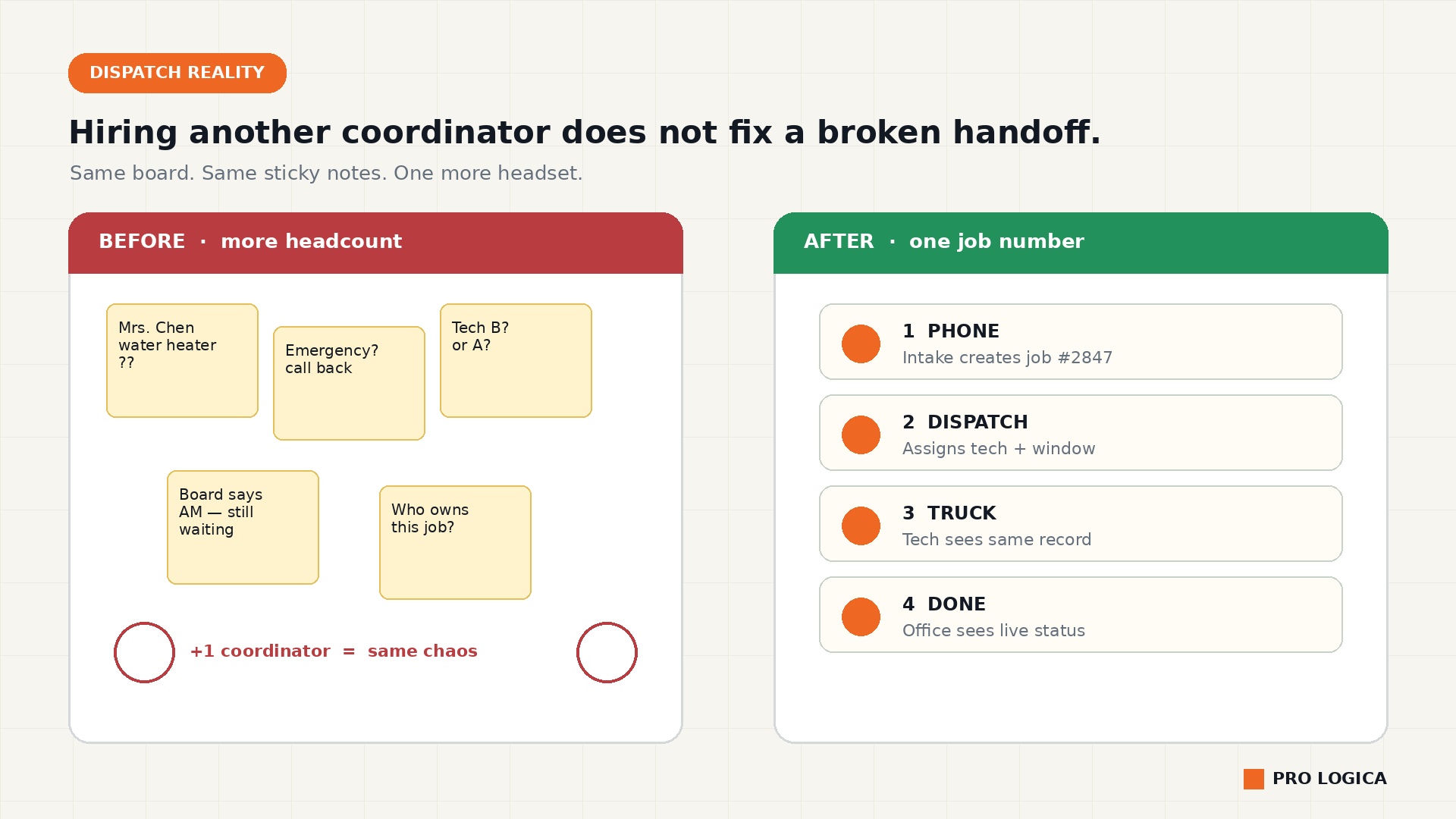Click the red circle right of same chaos
Screen dimensions: 1456x819
607,652
